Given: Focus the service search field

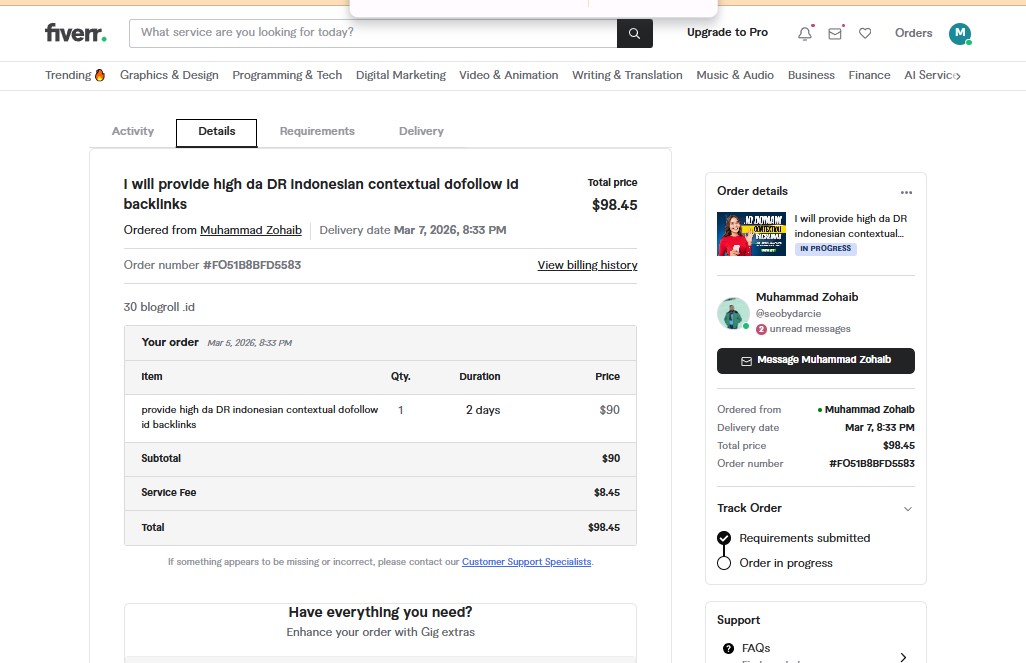Looking at the screenshot, I should click(372, 33).
